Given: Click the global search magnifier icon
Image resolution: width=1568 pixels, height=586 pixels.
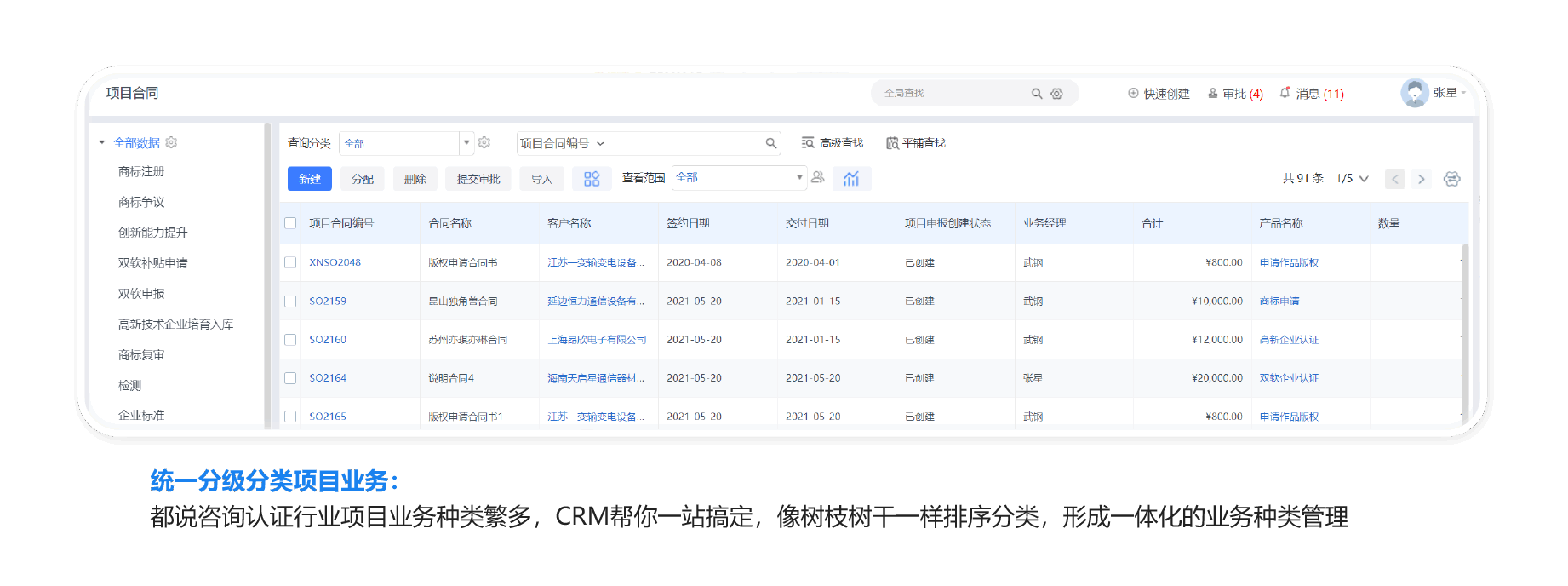Looking at the screenshot, I should 1036,94.
